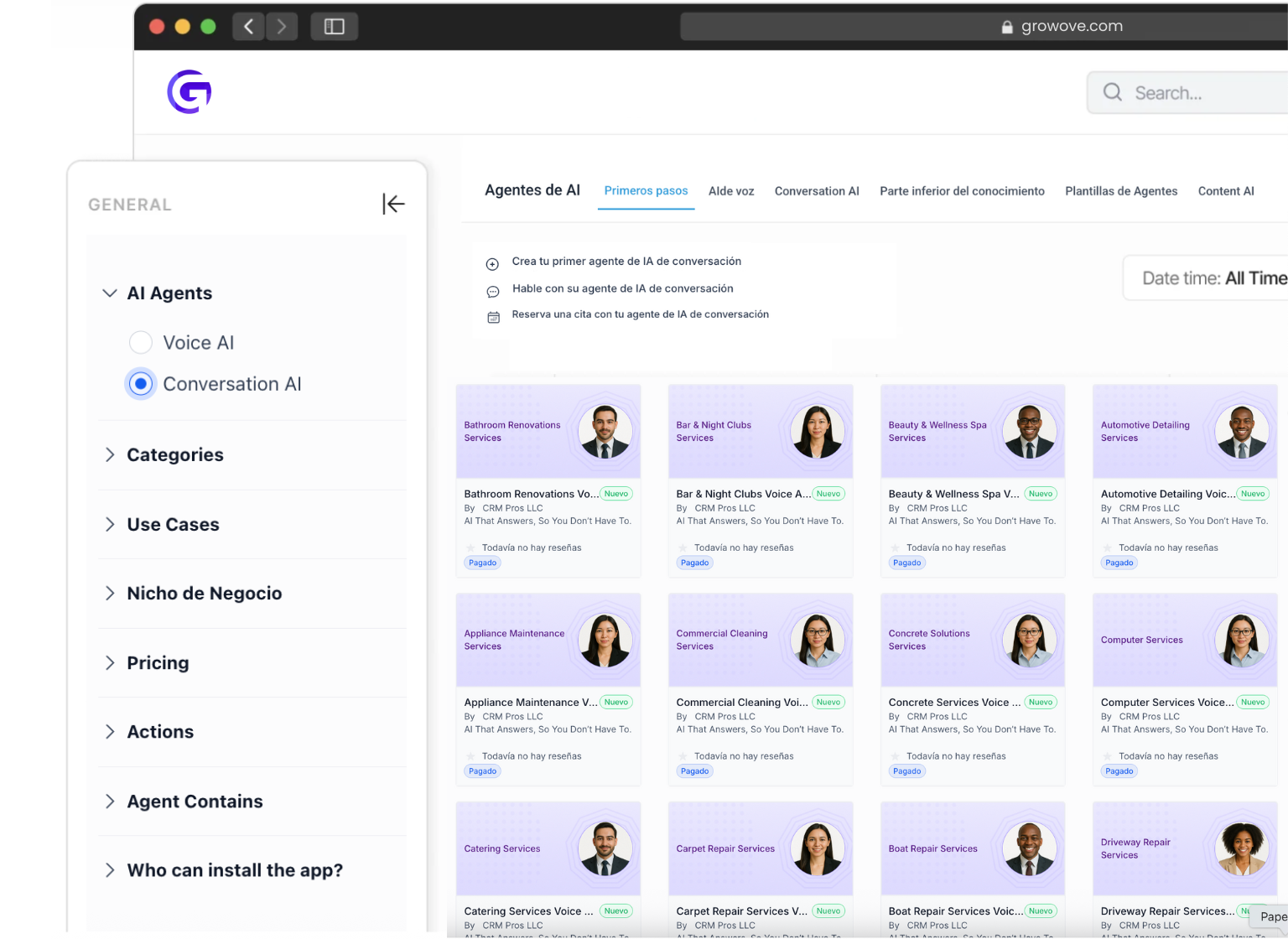The width and height of the screenshot is (1288, 939).
Task: Click the Growove logo icon
Action: tap(190, 91)
